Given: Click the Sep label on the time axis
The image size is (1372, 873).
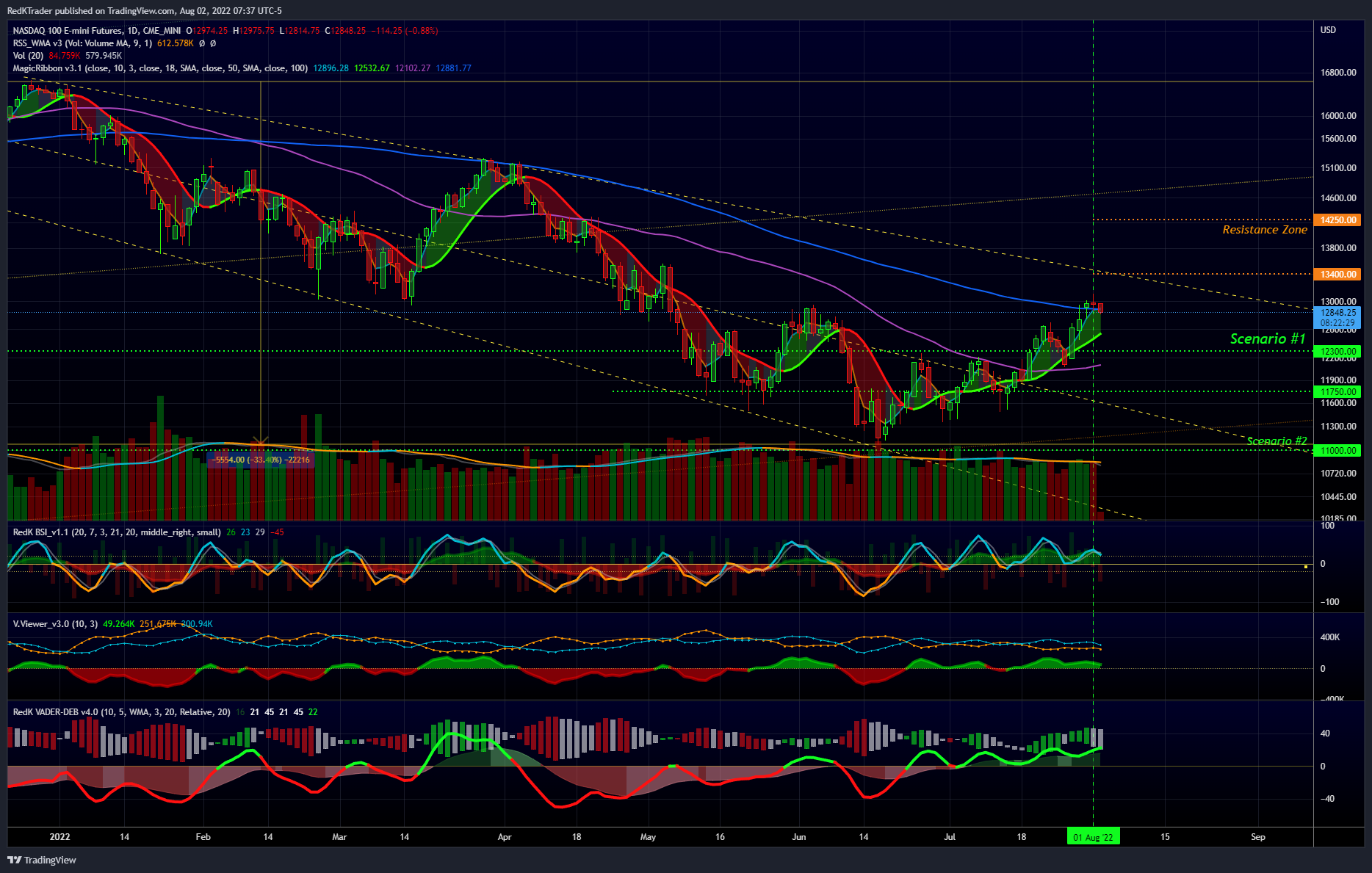Looking at the screenshot, I should [1258, 837].
